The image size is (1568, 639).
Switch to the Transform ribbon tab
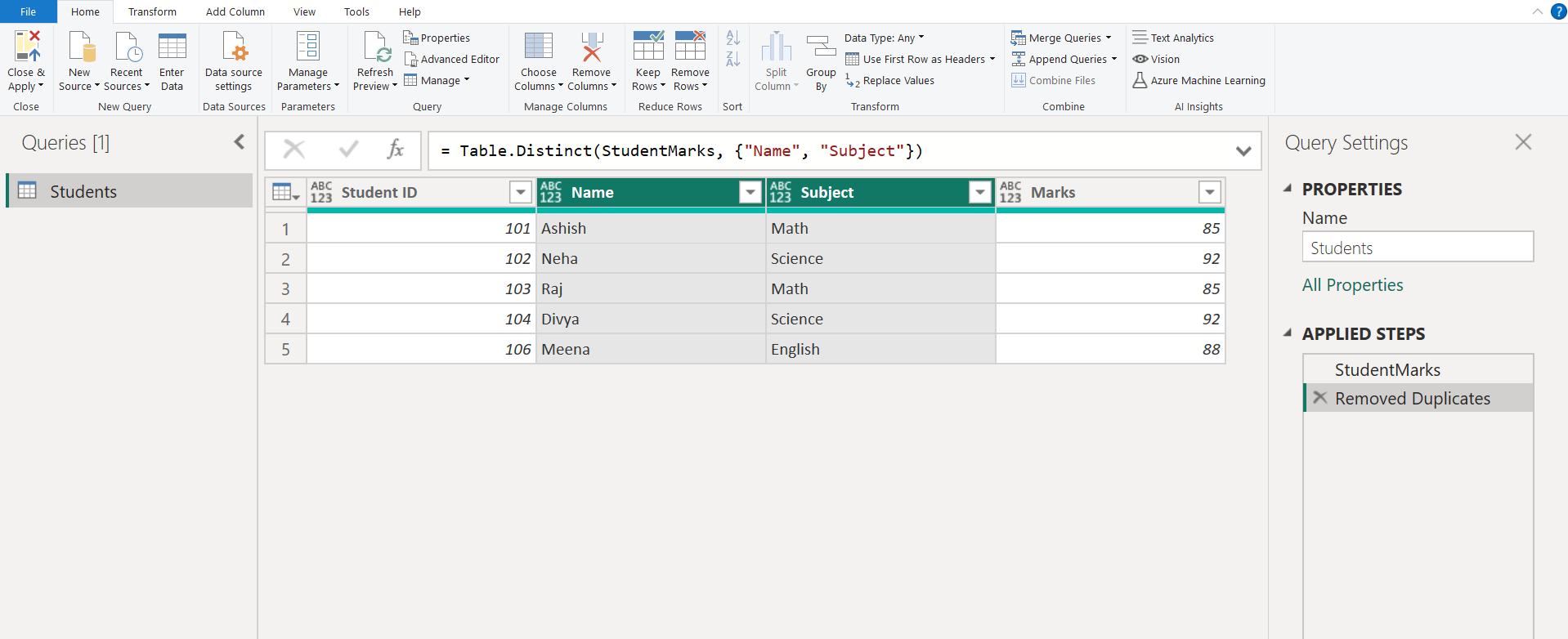152,11
